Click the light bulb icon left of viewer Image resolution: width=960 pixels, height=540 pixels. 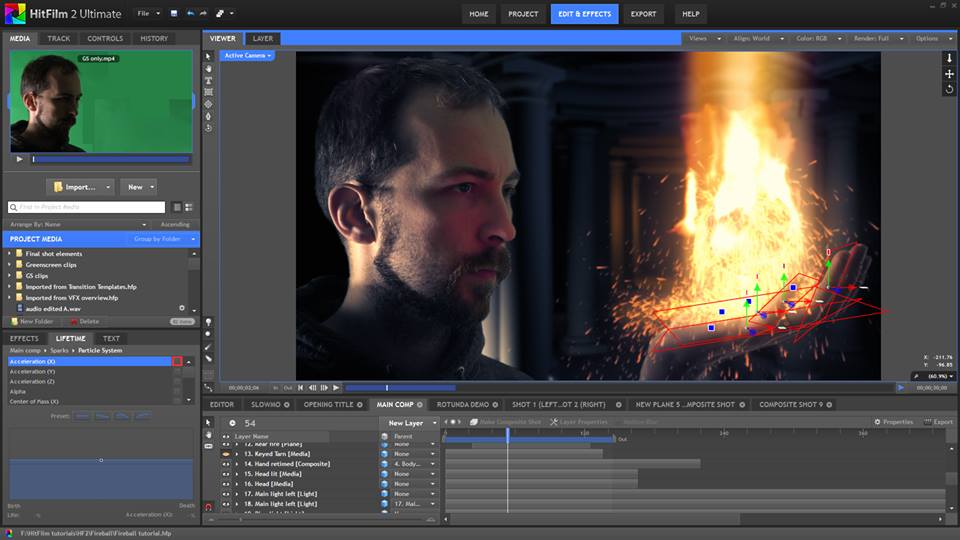(208, 322)
